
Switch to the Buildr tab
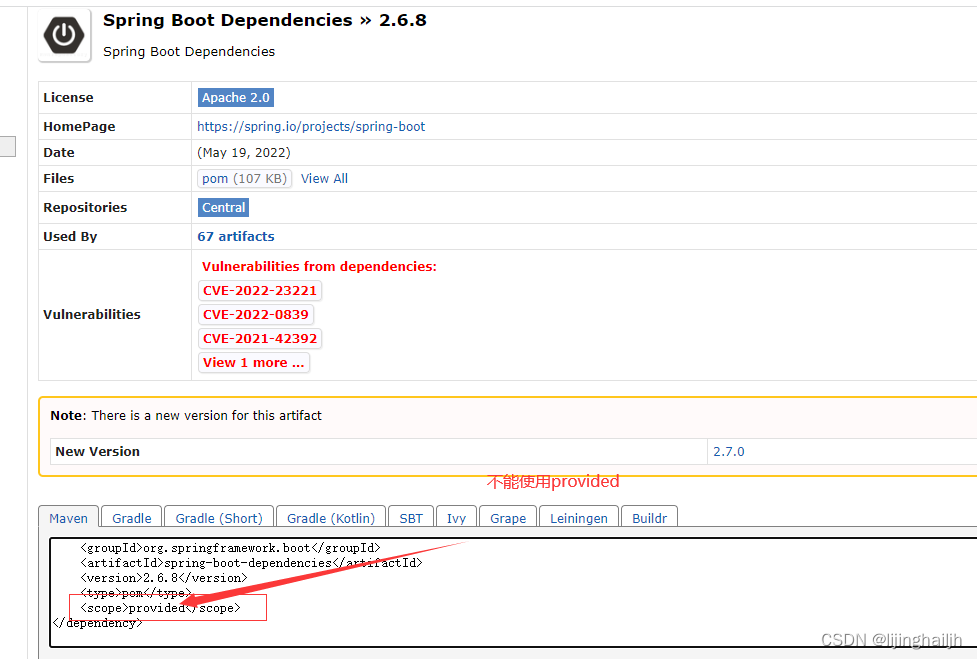click(x=649, y=518)
